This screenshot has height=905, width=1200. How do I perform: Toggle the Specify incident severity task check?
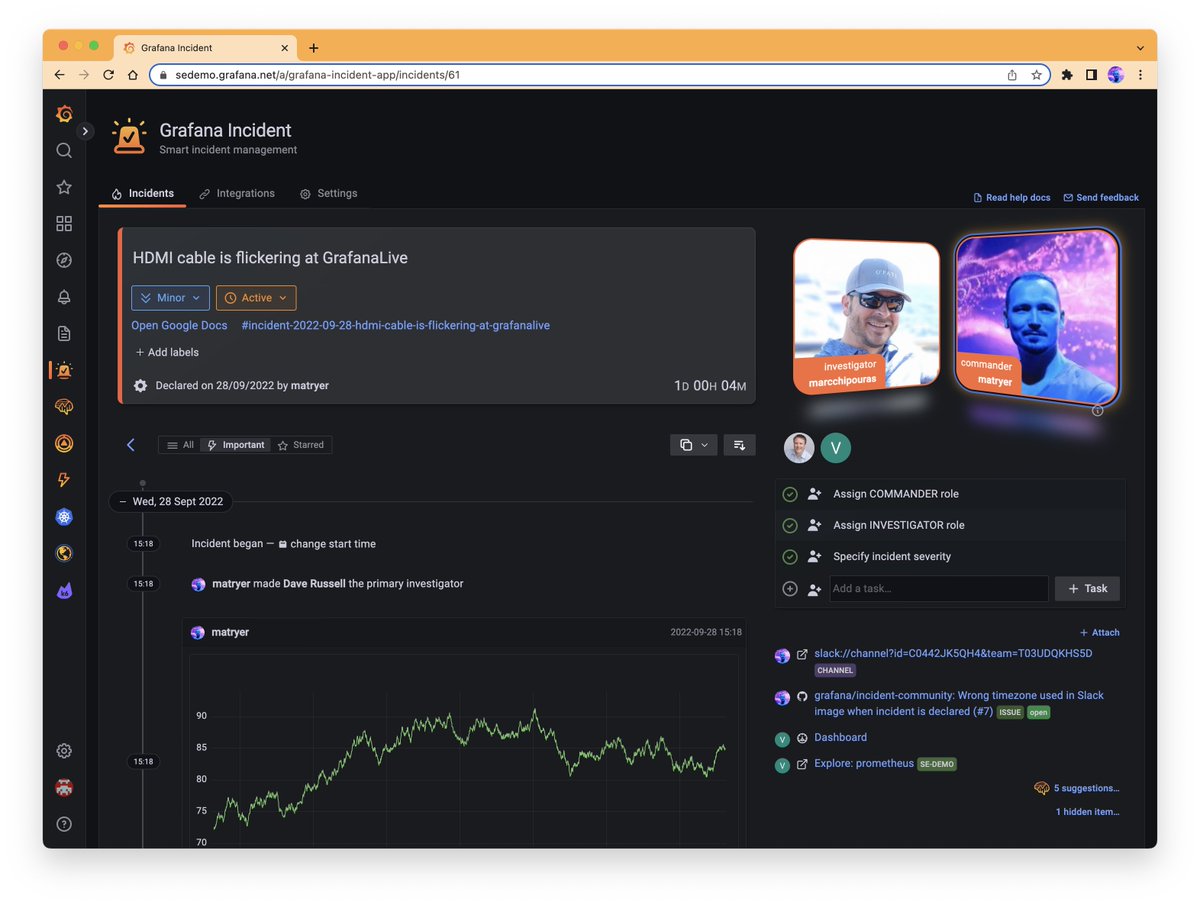pos(789,556)
